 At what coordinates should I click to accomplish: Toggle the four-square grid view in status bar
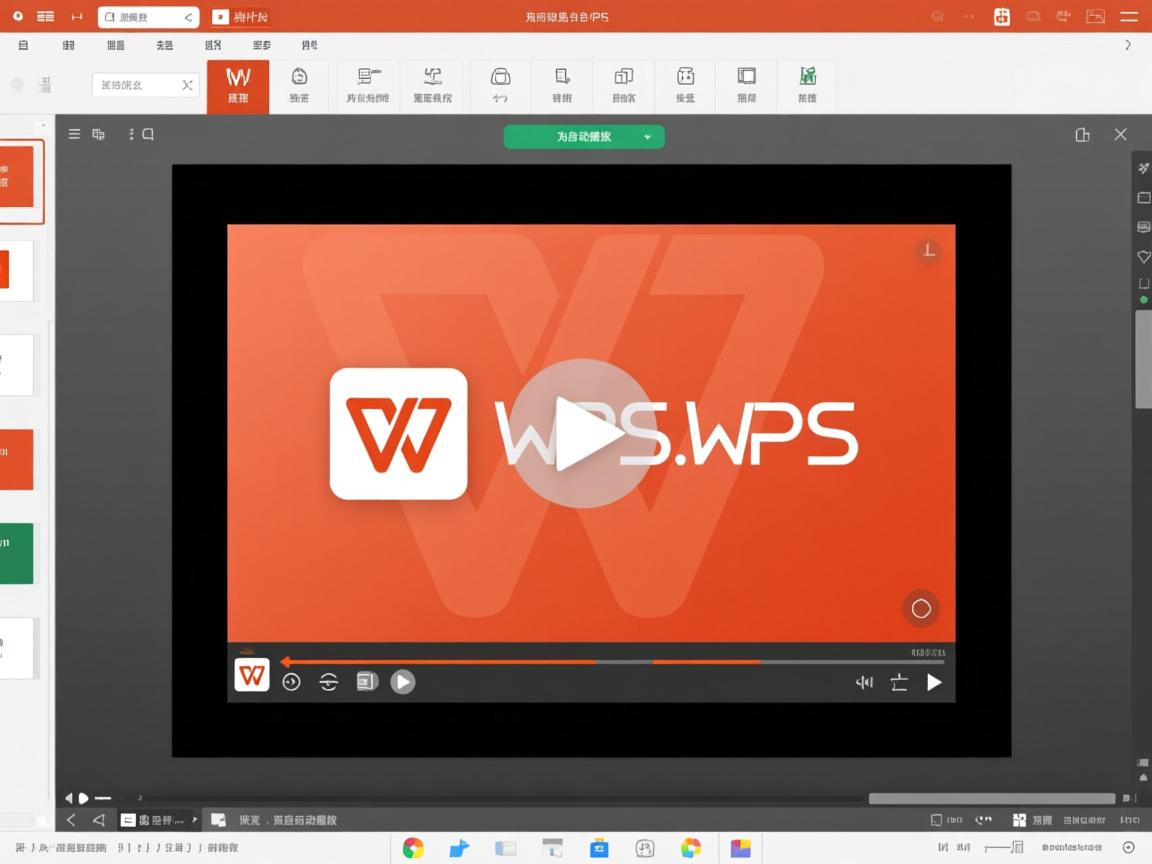[1019, 820]
